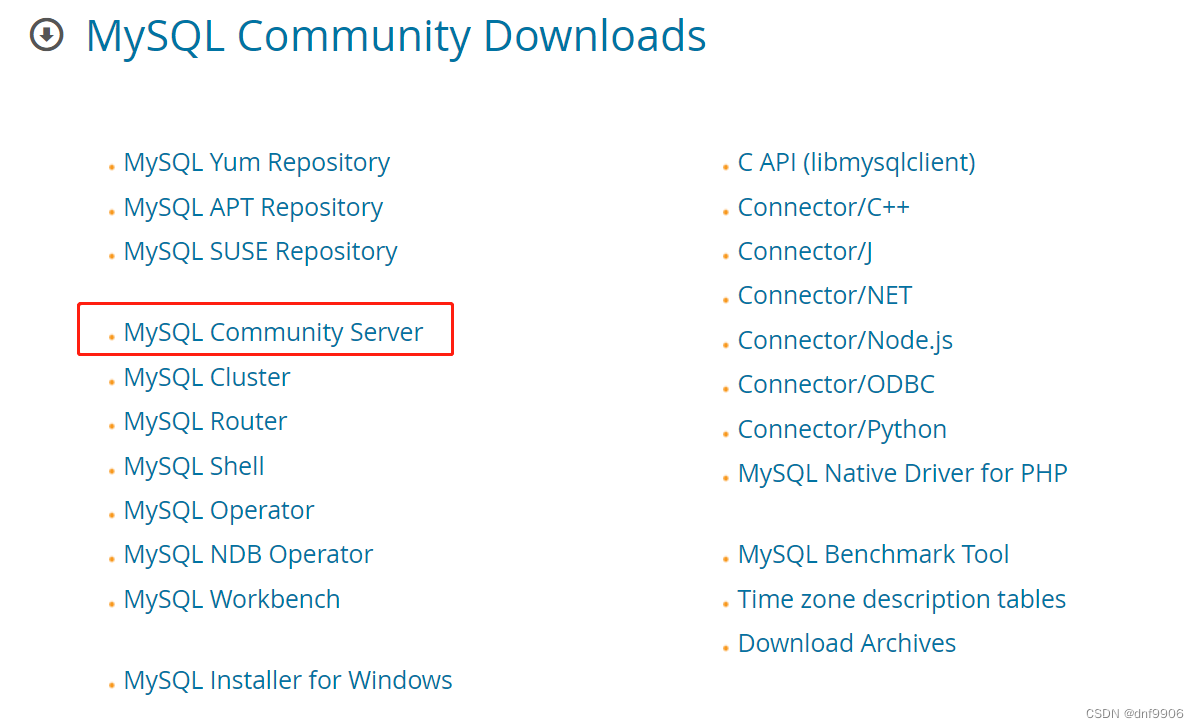
Task: Open MySQL Shell downloads
Action: 193,466
